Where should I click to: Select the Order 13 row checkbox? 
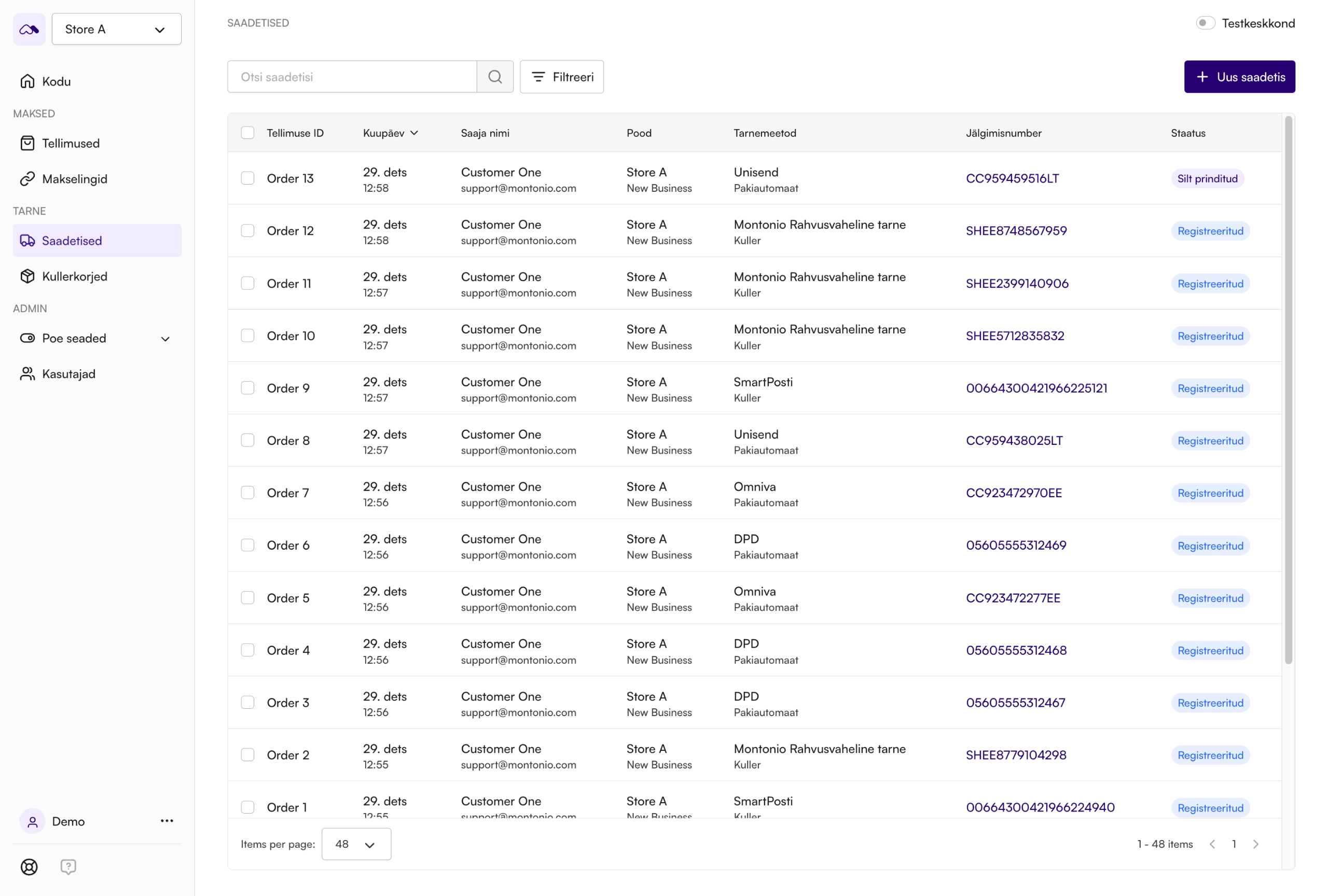tap(247, 178)
